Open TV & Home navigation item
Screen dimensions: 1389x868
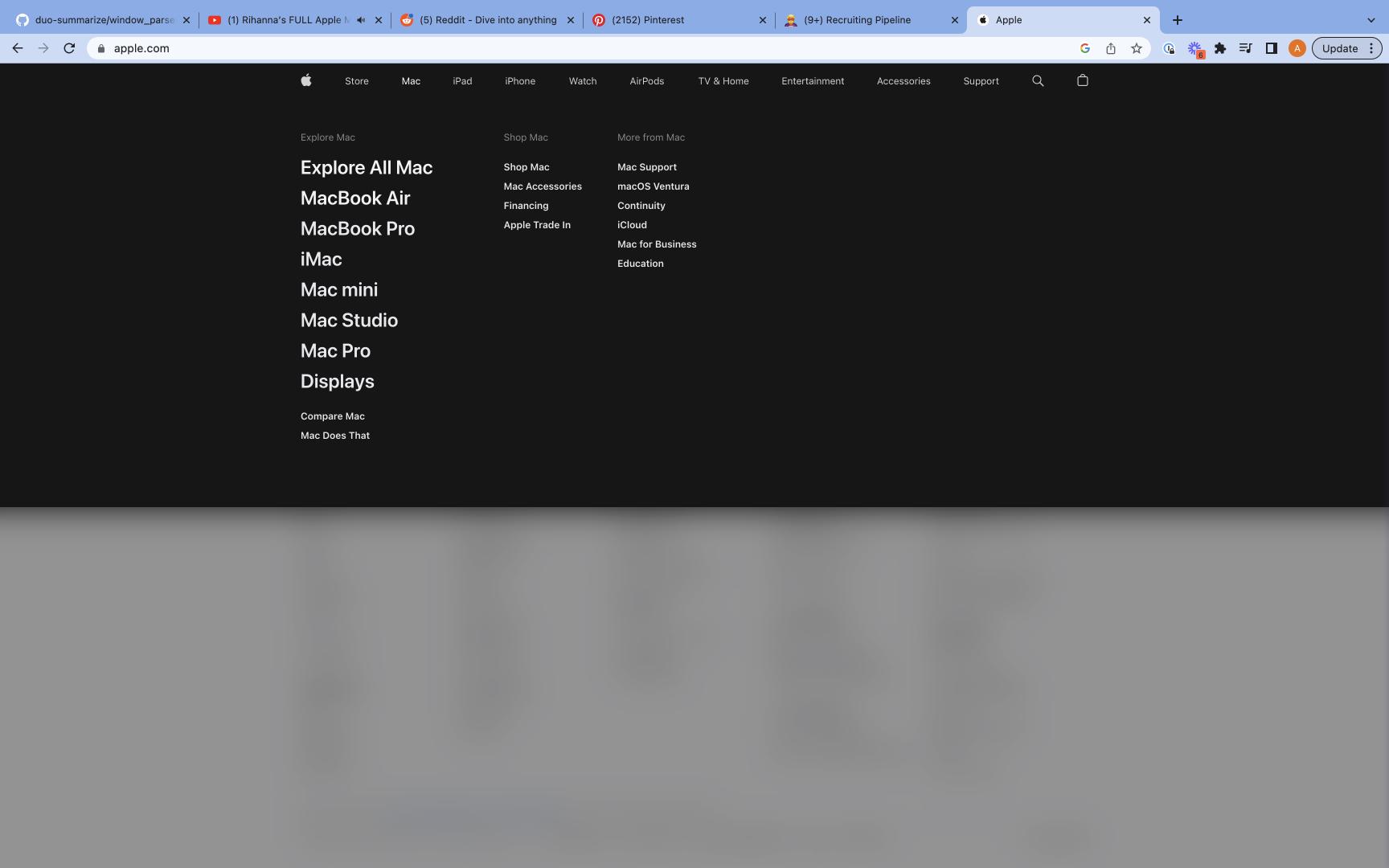pos(723,81)
